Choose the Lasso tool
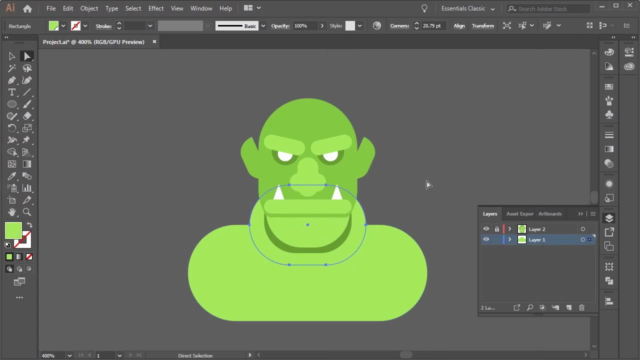 (27, 68)
